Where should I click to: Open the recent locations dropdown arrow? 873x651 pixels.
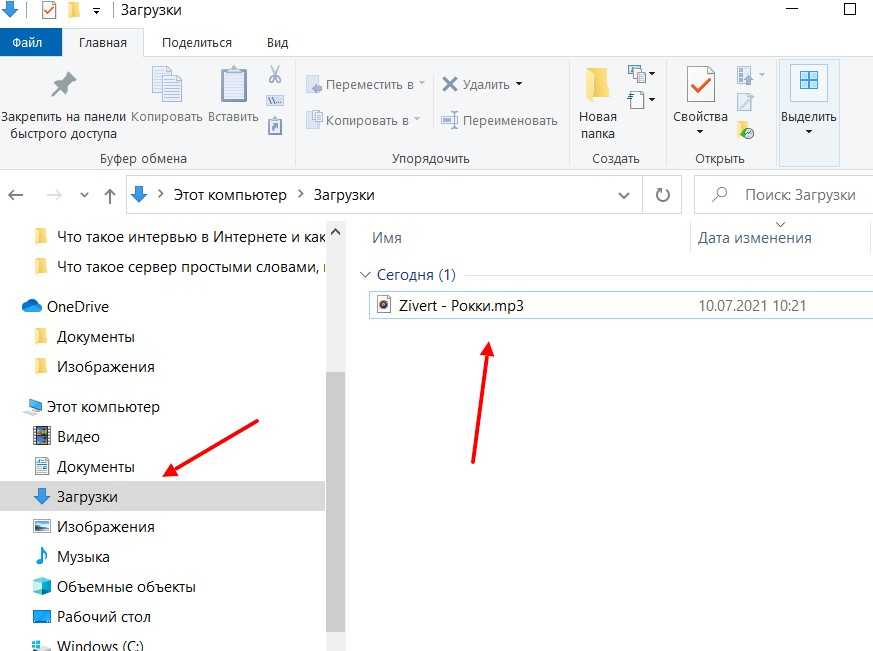pyautogui.click(x=84, y=195)
